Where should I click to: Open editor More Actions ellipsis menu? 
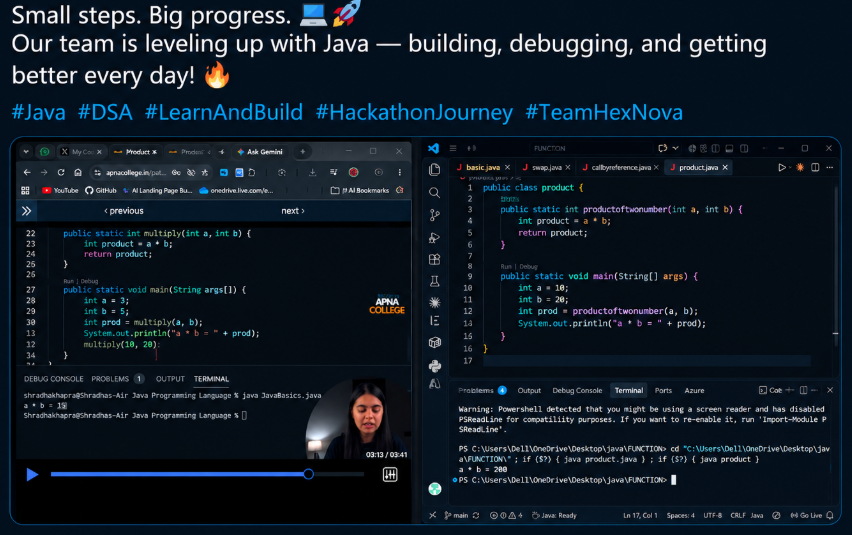click(830, 167)
